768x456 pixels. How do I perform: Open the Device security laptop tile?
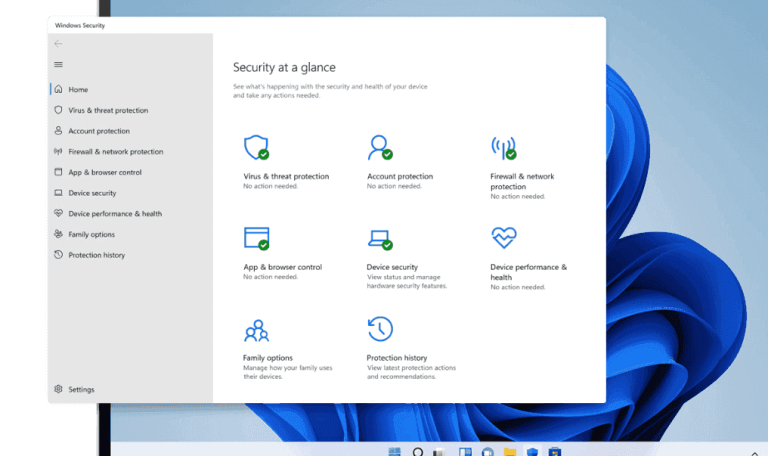[x=407, y=258]
